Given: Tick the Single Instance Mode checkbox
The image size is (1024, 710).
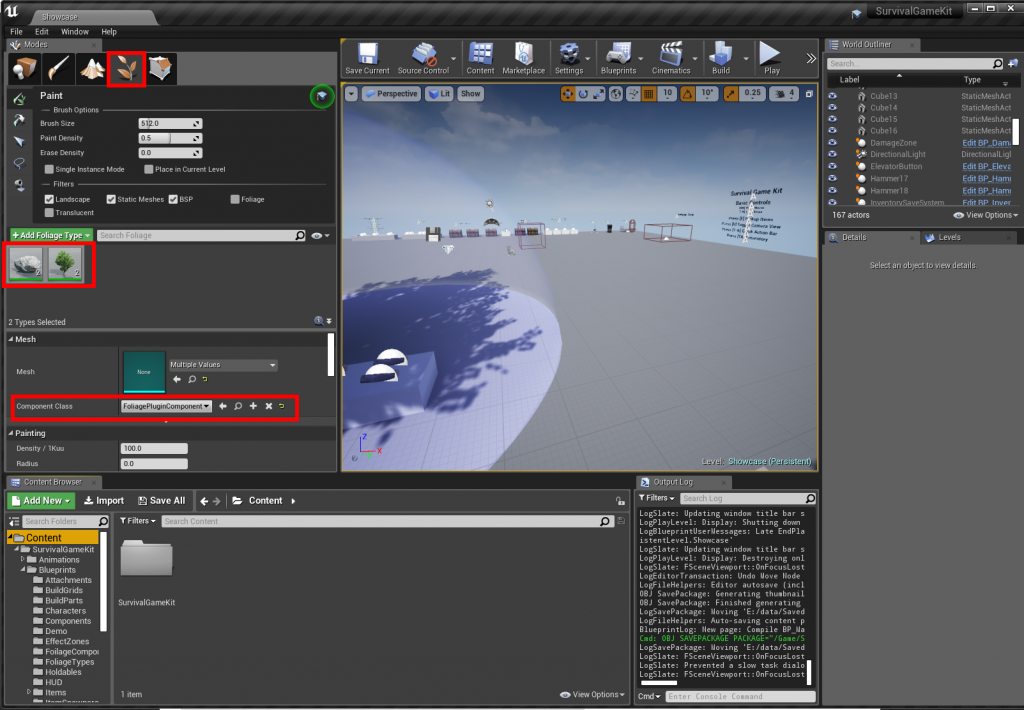Looking at the screenshot, I should coord(49,169).
